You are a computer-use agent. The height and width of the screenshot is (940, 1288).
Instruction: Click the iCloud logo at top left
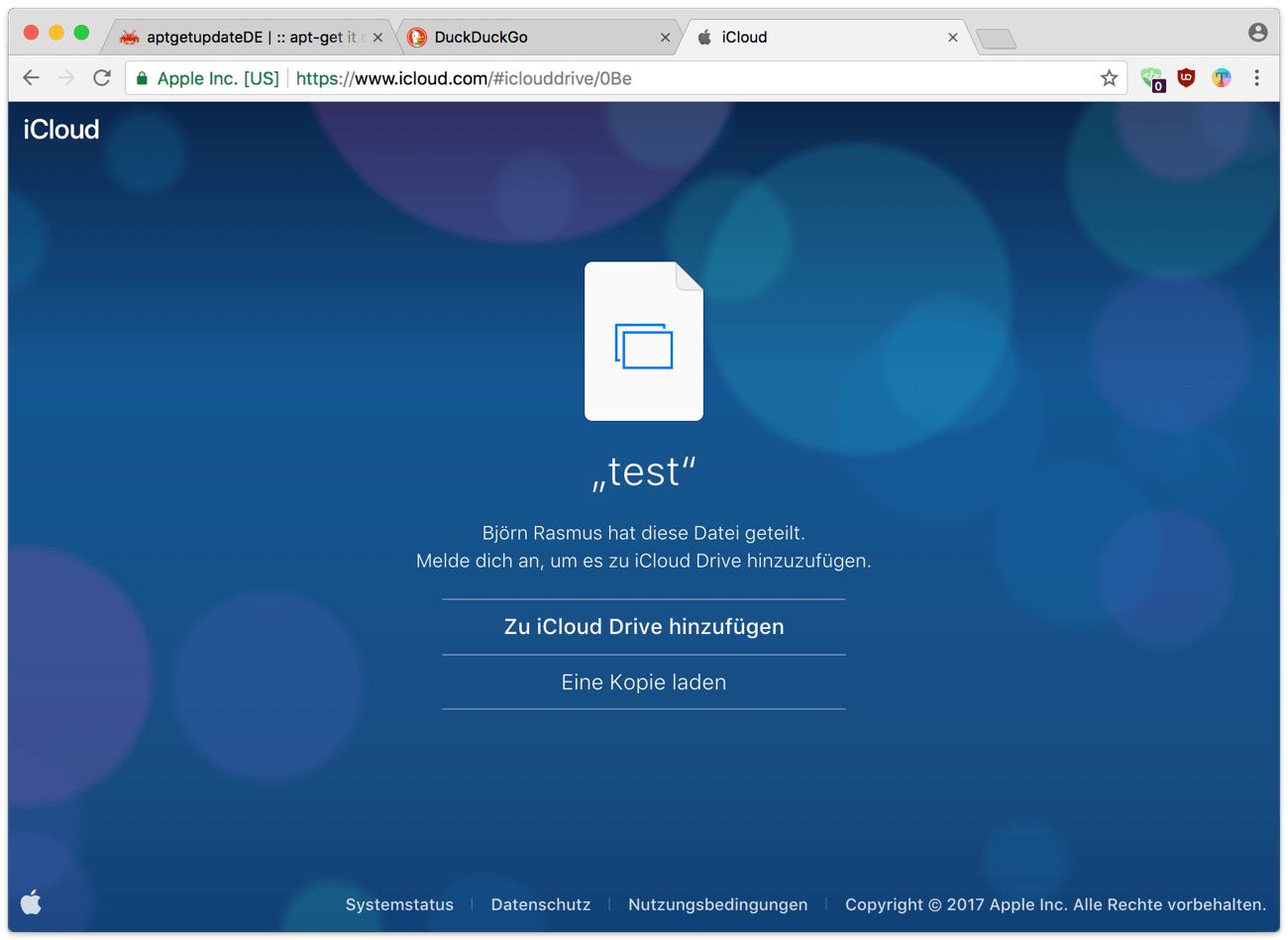click(x=61, y=130)
